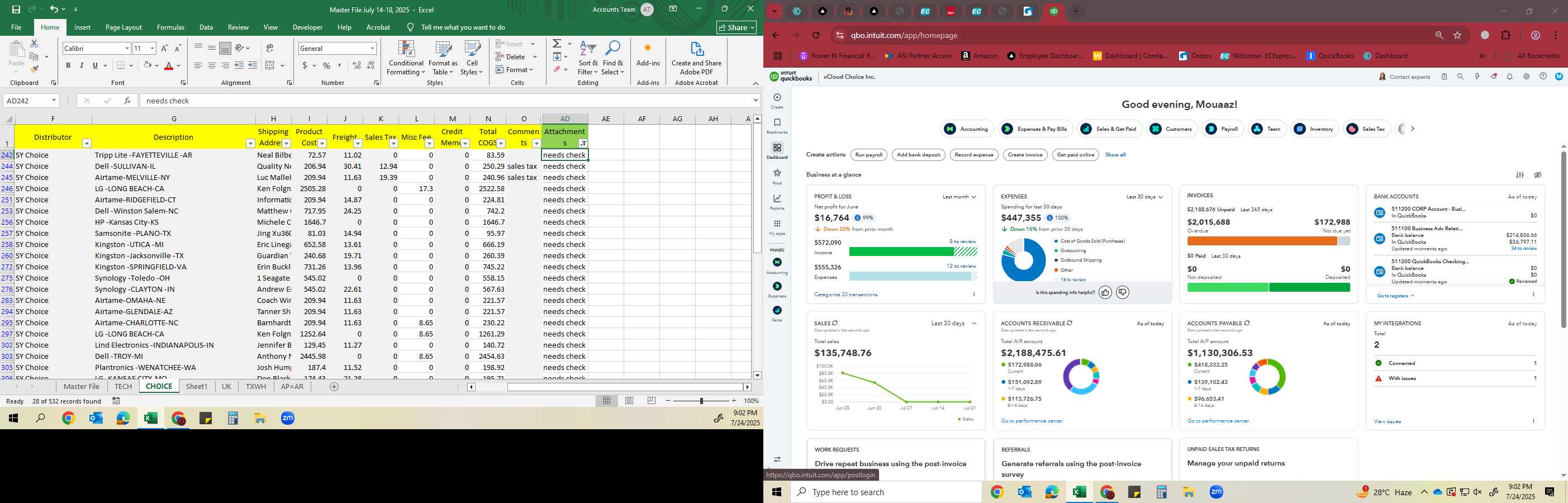Click Create invoice button in QuickBooks
1568x503 pixels.
point(1025,155)
